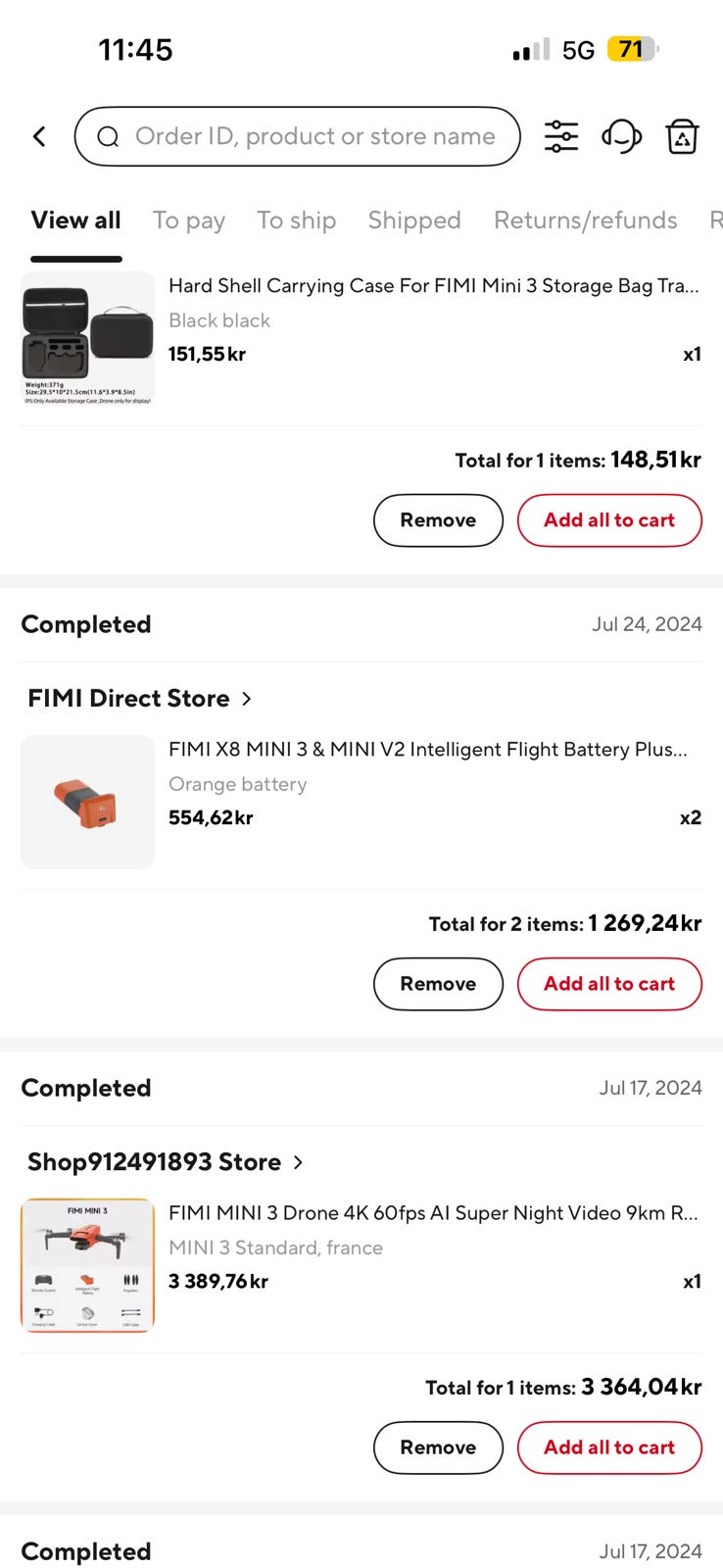Open the Hard Shell Carrying Case title
The image size is (723, 1568).
pos(433,286)
